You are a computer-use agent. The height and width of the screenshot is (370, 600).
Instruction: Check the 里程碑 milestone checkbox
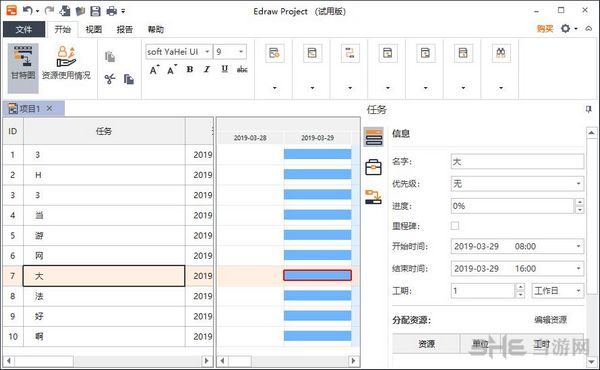tap(455, 226)
